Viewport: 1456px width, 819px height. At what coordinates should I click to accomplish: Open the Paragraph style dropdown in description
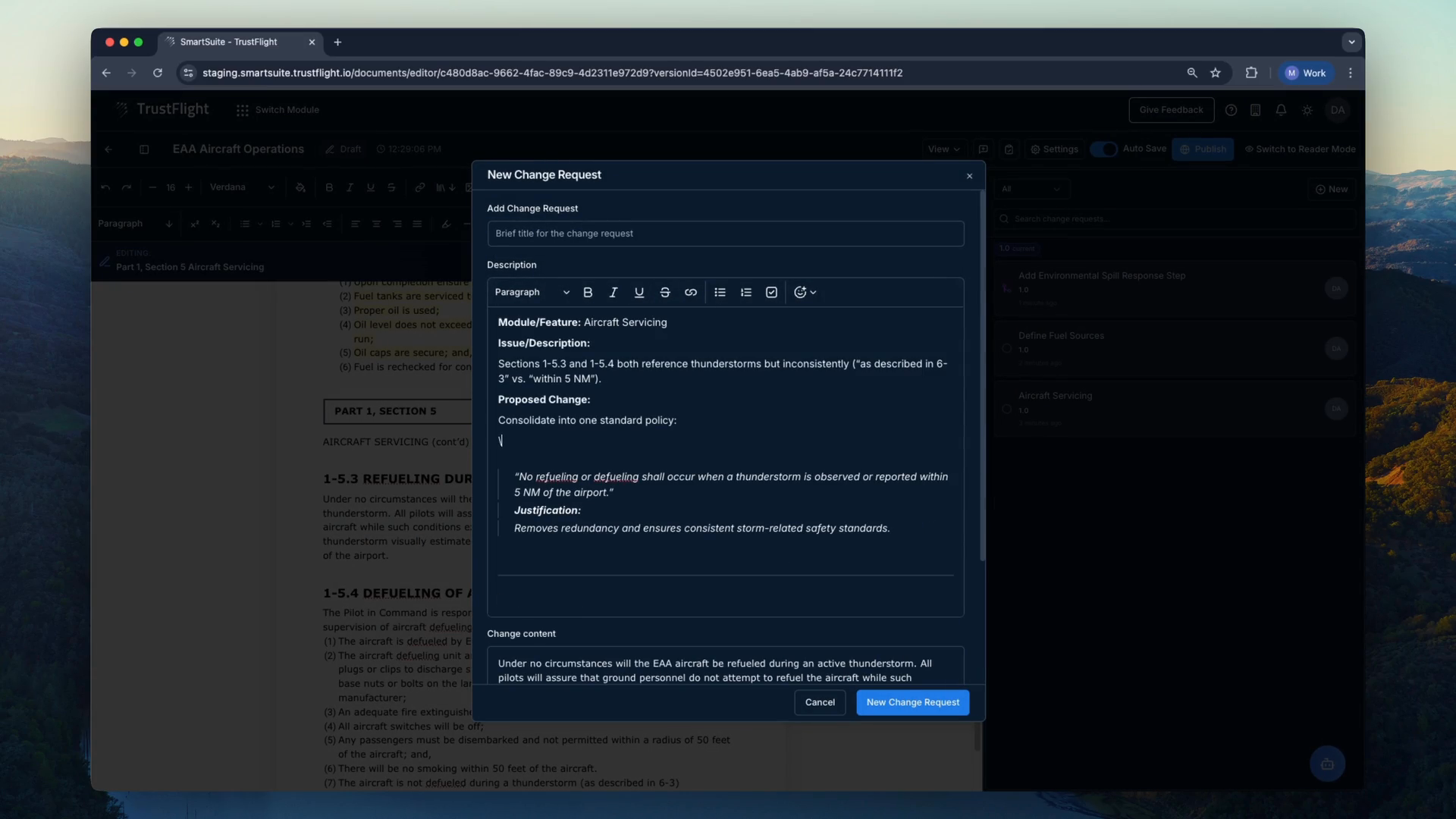coord(532,292)
